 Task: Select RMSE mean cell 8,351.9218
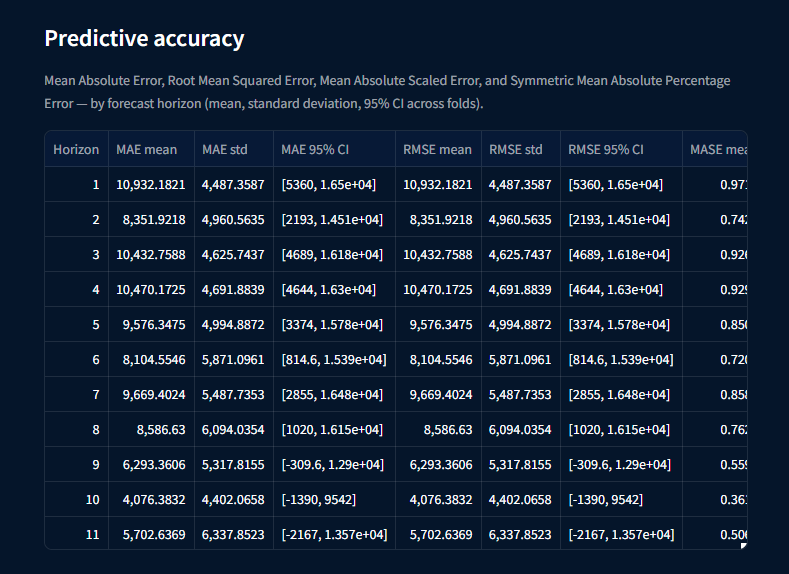pyautogui.click(x=438, y=220)
